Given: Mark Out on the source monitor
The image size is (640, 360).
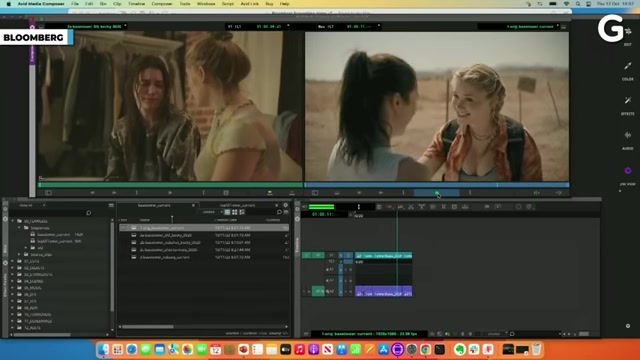Looking at the screenshot, I should [x=203, y=193].
